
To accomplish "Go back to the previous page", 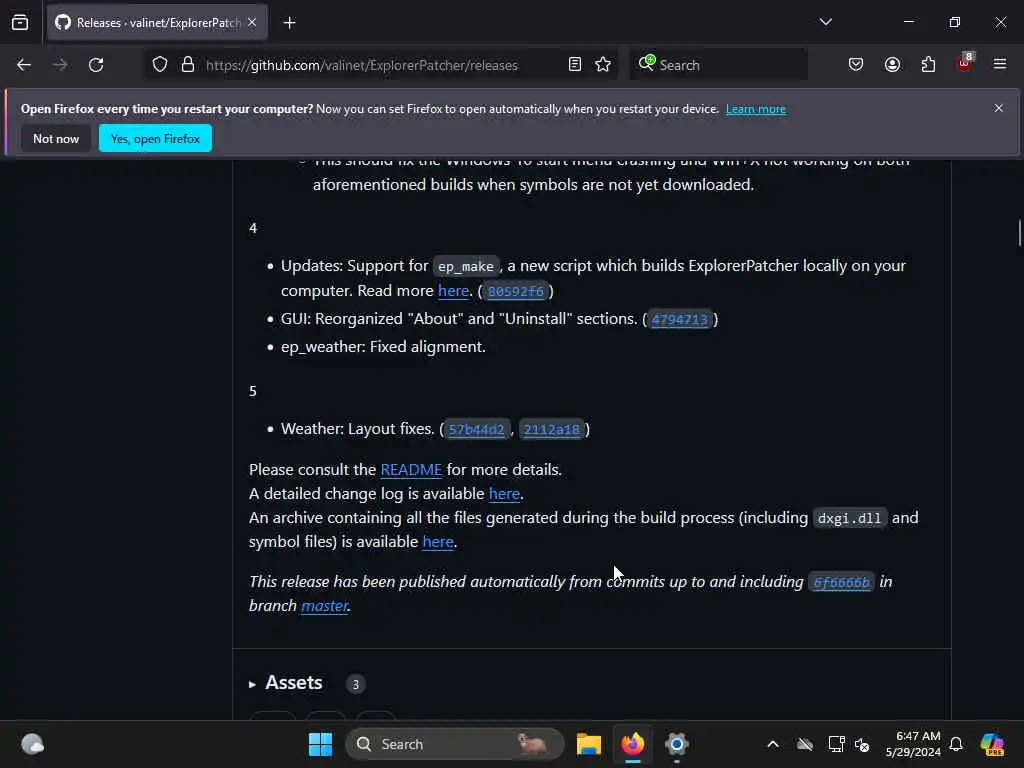I will (24, 65).
